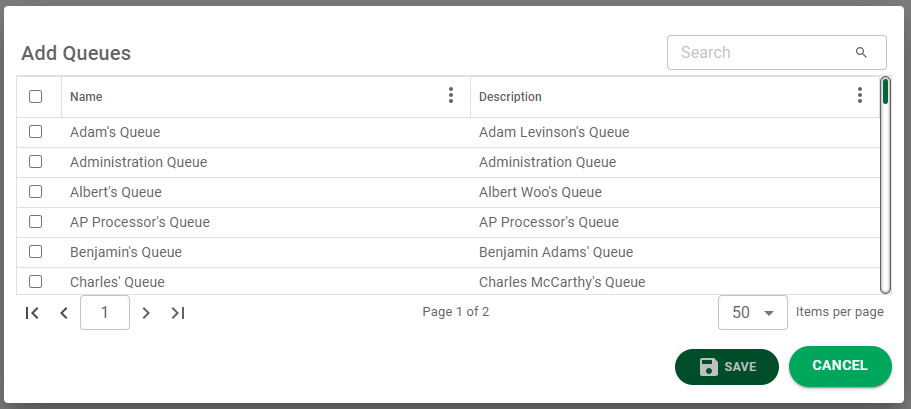Sort by the Description column header
This screenshot has width=911, height=409.
510,96
